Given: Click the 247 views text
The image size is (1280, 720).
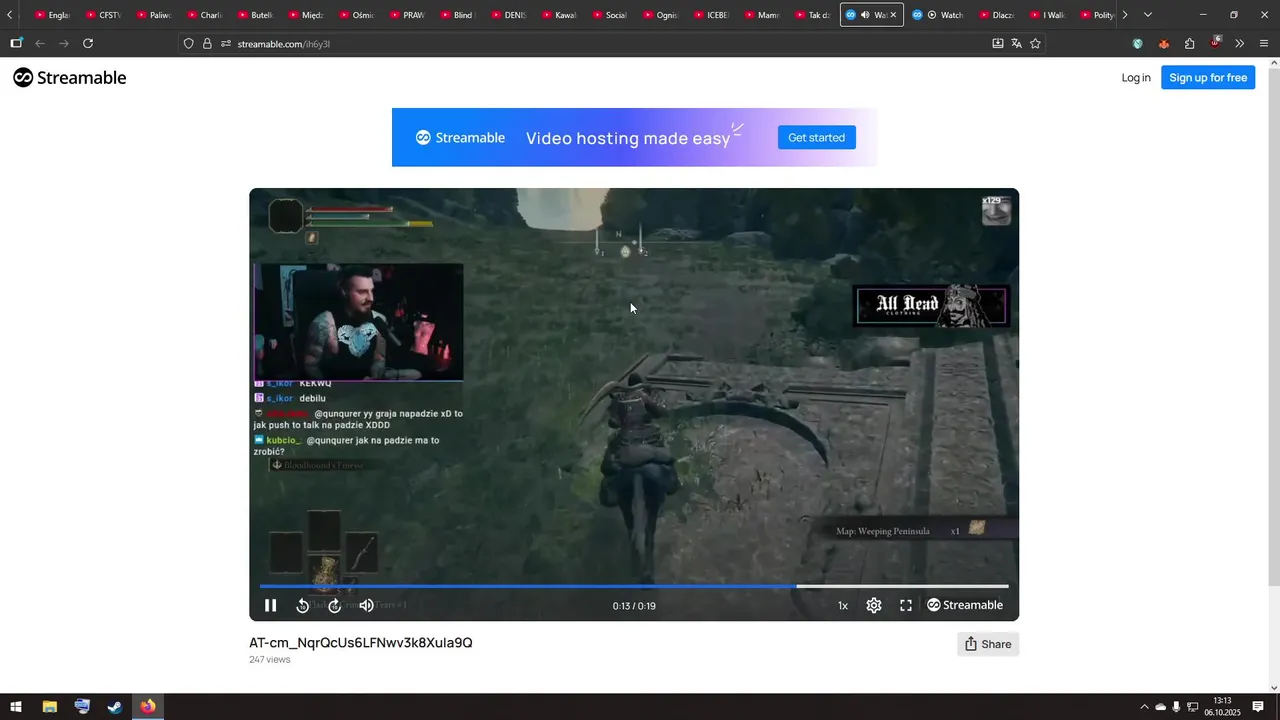Looking at the screenshot, I should point(270,660).
